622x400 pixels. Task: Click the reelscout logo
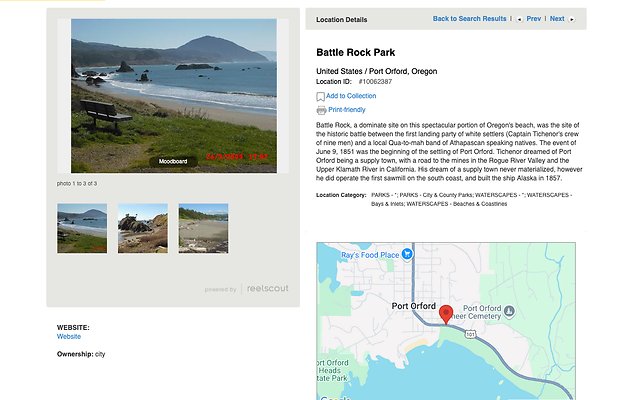267,289
